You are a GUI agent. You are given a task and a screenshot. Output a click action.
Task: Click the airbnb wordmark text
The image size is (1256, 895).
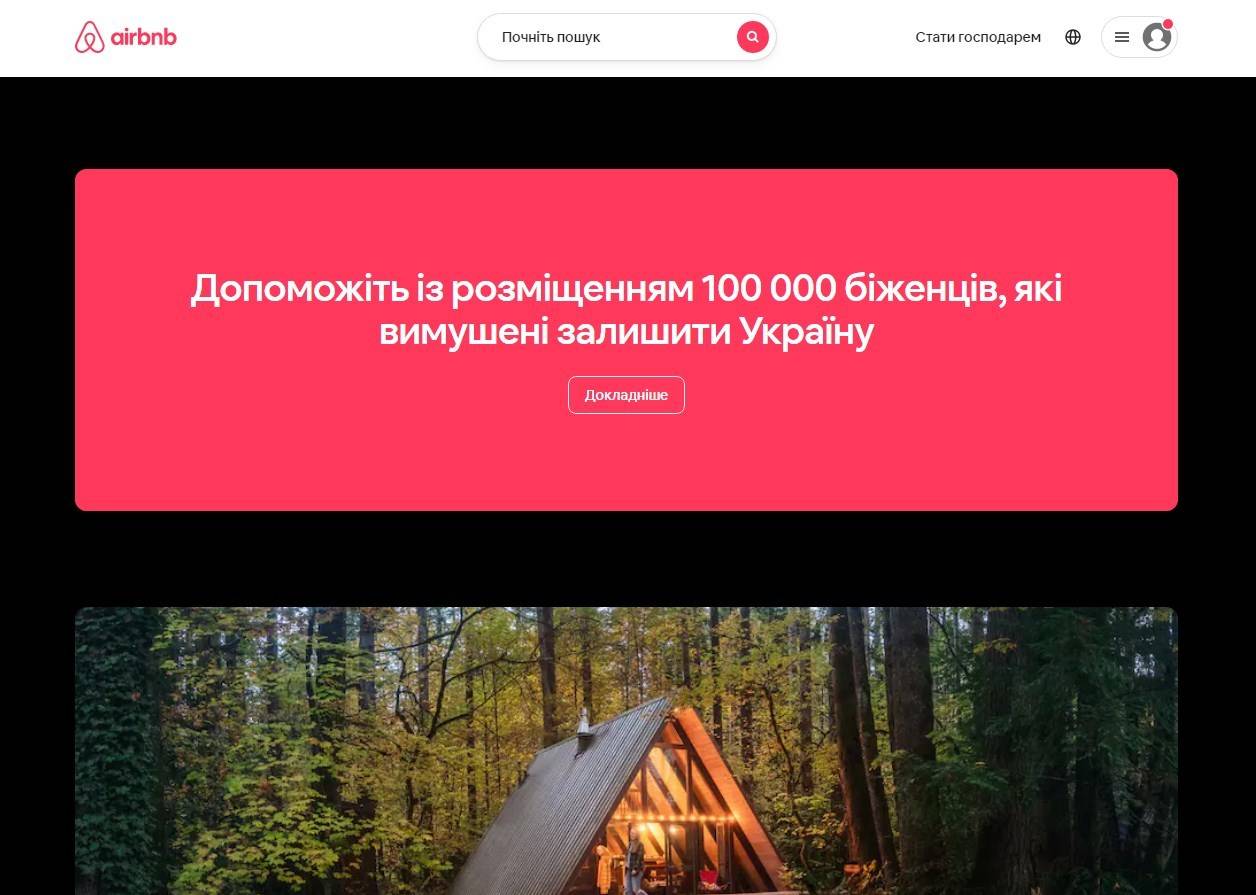(x=145, y=37)
